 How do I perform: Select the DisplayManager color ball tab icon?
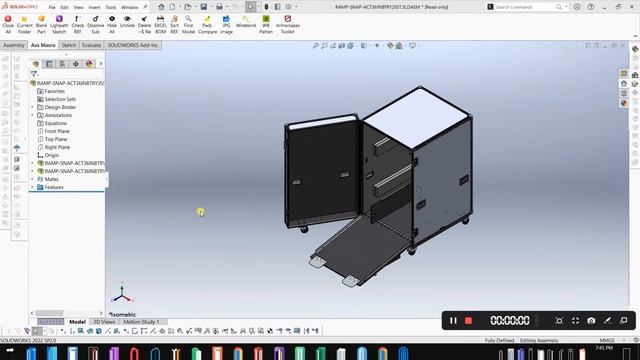(89, 64)
